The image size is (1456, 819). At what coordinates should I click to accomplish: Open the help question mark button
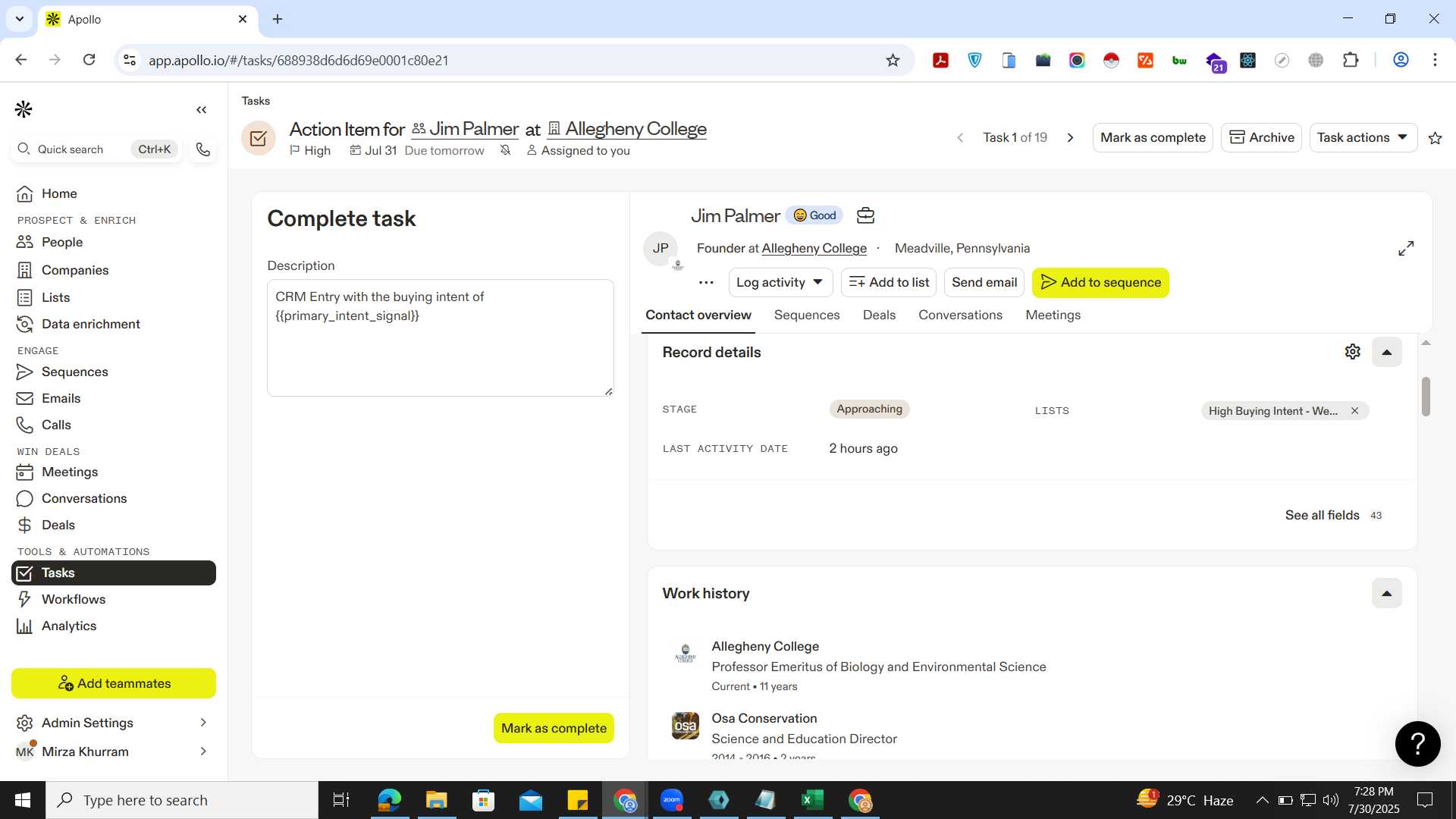pos(1417,743)
